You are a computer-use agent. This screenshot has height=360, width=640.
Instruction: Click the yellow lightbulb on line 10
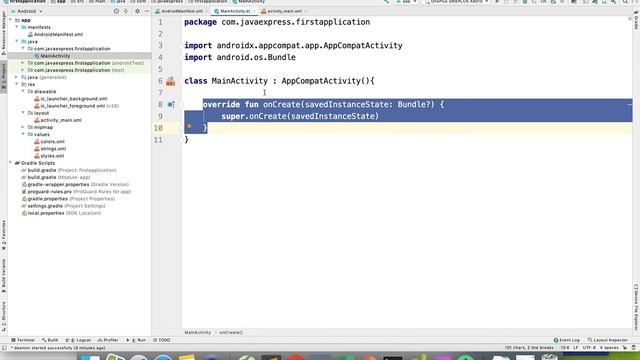pyautogui.click(x=189, y=127)
